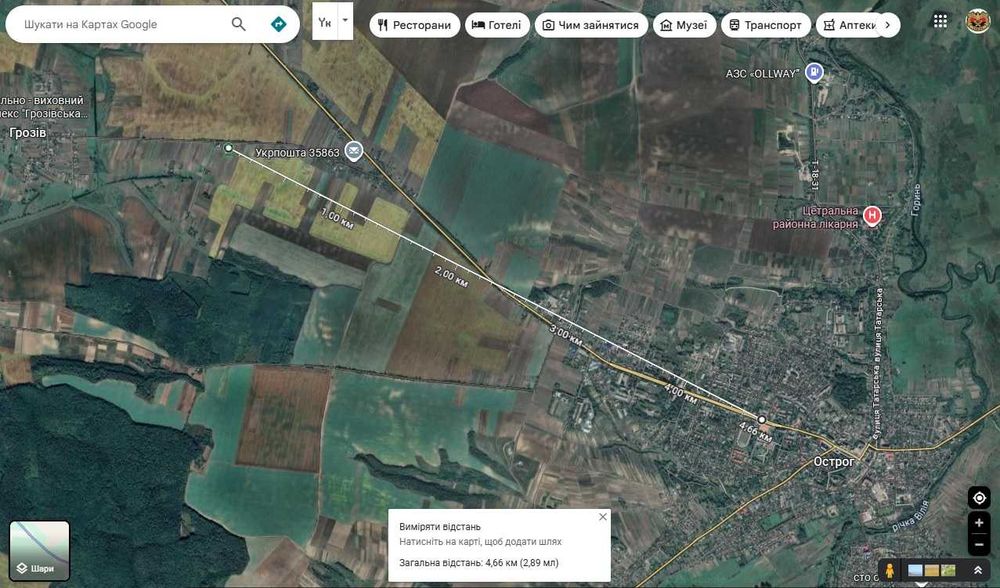The image size is (1000, 588).
Task: Click the АЗС OLLWAY gas station pin
Action: (x=814, y=72)
